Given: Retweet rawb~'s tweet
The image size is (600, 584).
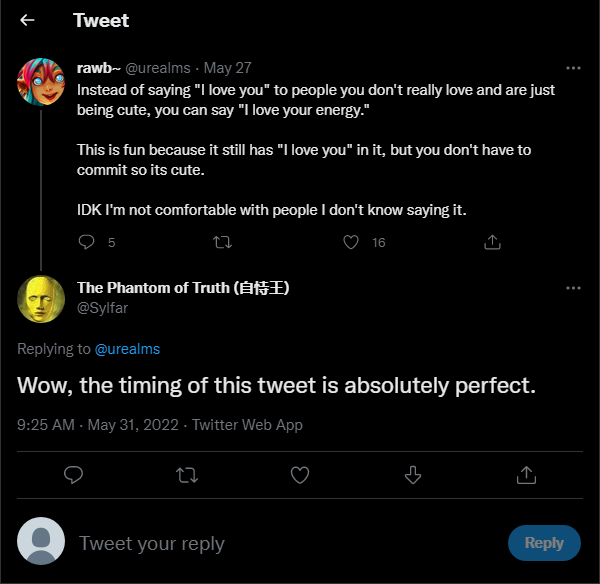Looking at the screenshot, I should [222, 242].
